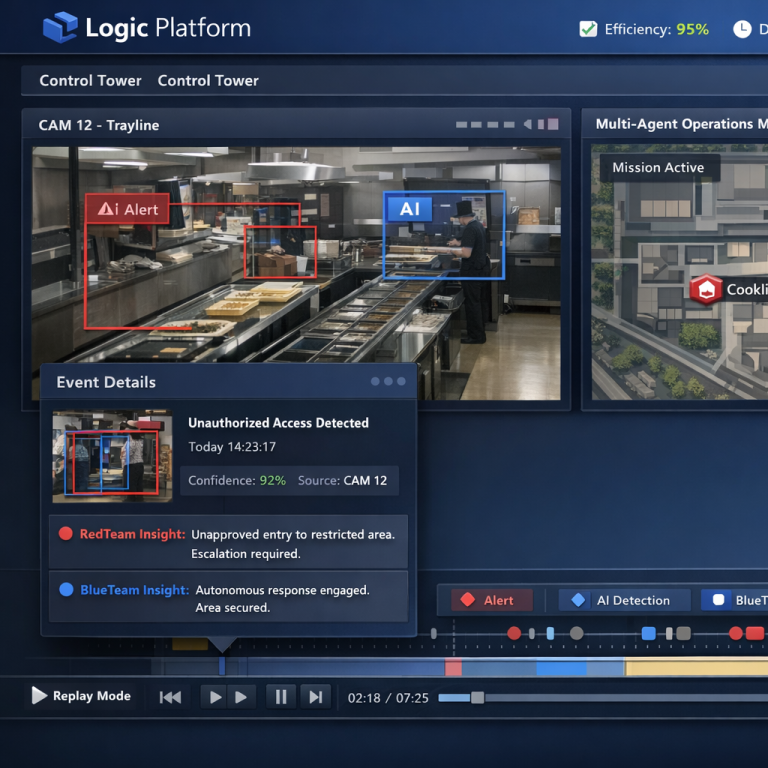The image size is (768, 768).
Task: Select the first Control Tower tab
Action: (x=90, y=80)
